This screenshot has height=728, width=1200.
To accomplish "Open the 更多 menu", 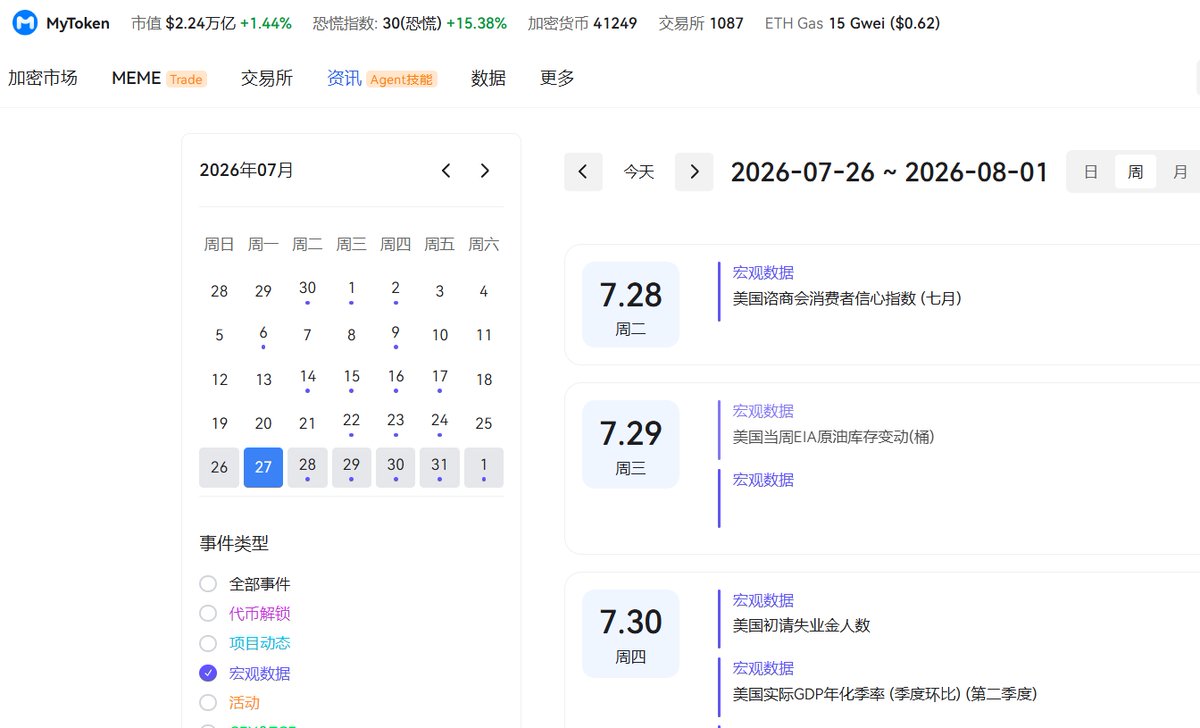I will tap(557, 78).
